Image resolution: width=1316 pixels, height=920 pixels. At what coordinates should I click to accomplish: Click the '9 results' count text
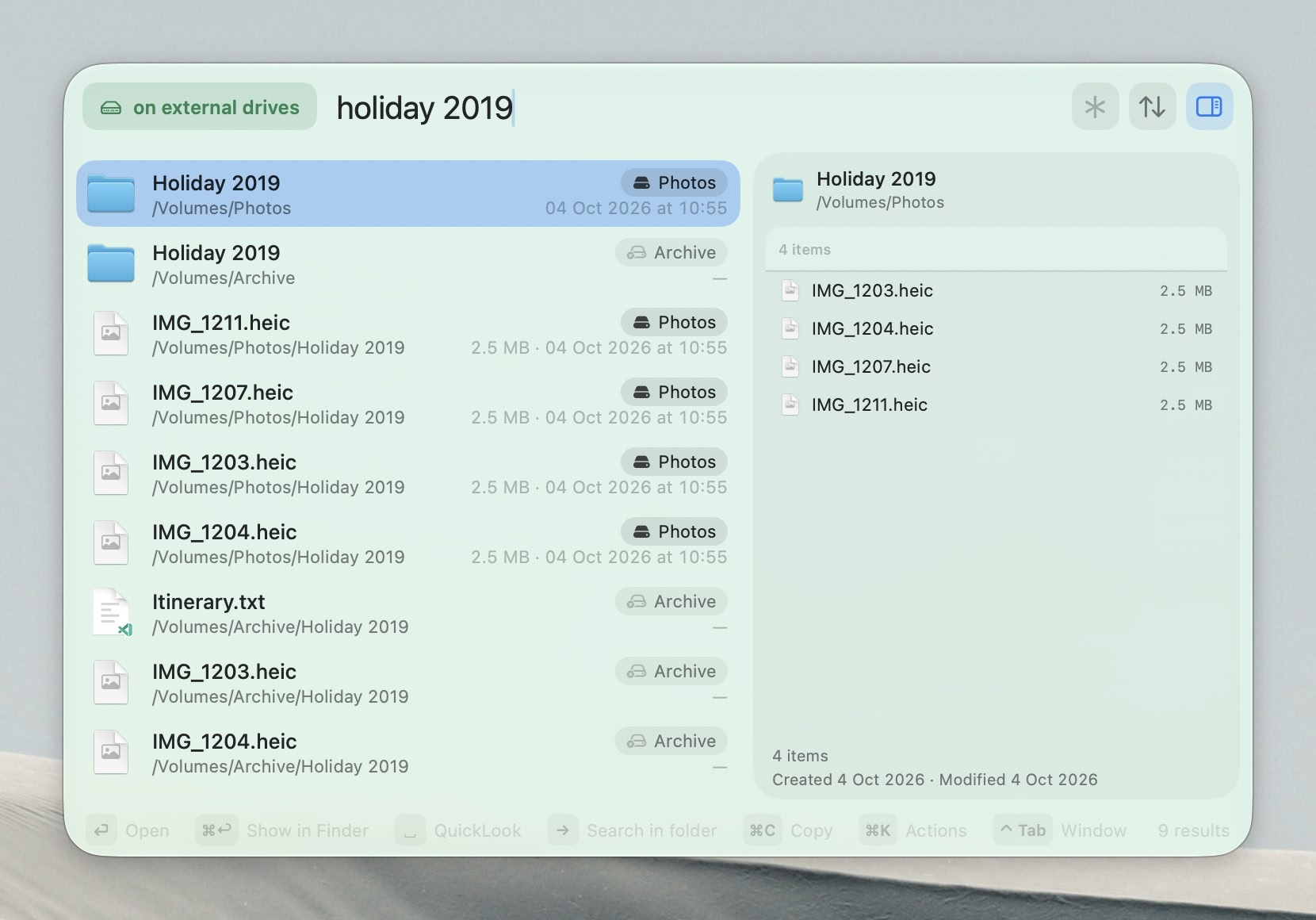coord(1193,830)
